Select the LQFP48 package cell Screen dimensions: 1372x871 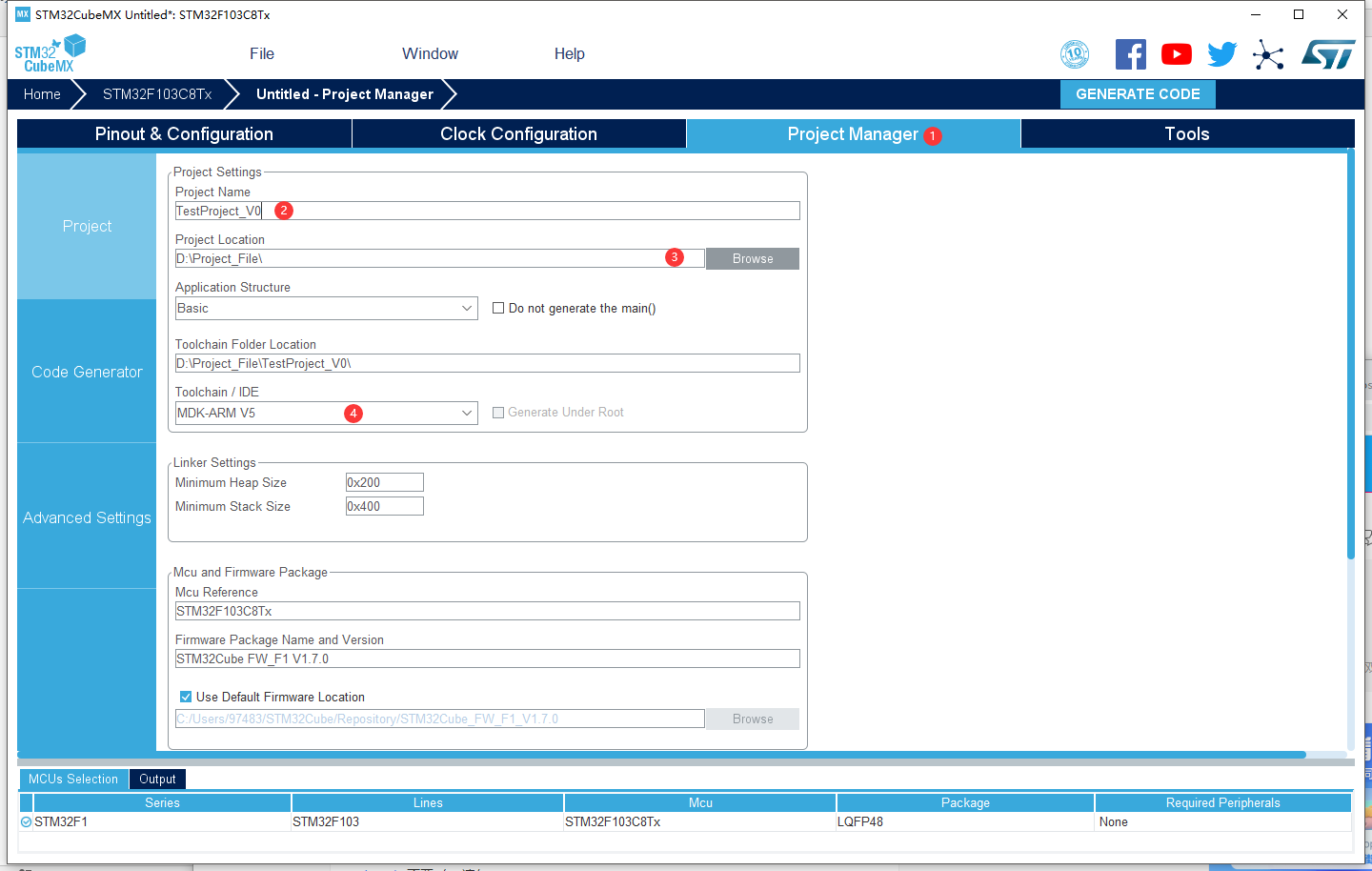pyautogui.click(x=965, y=822)
